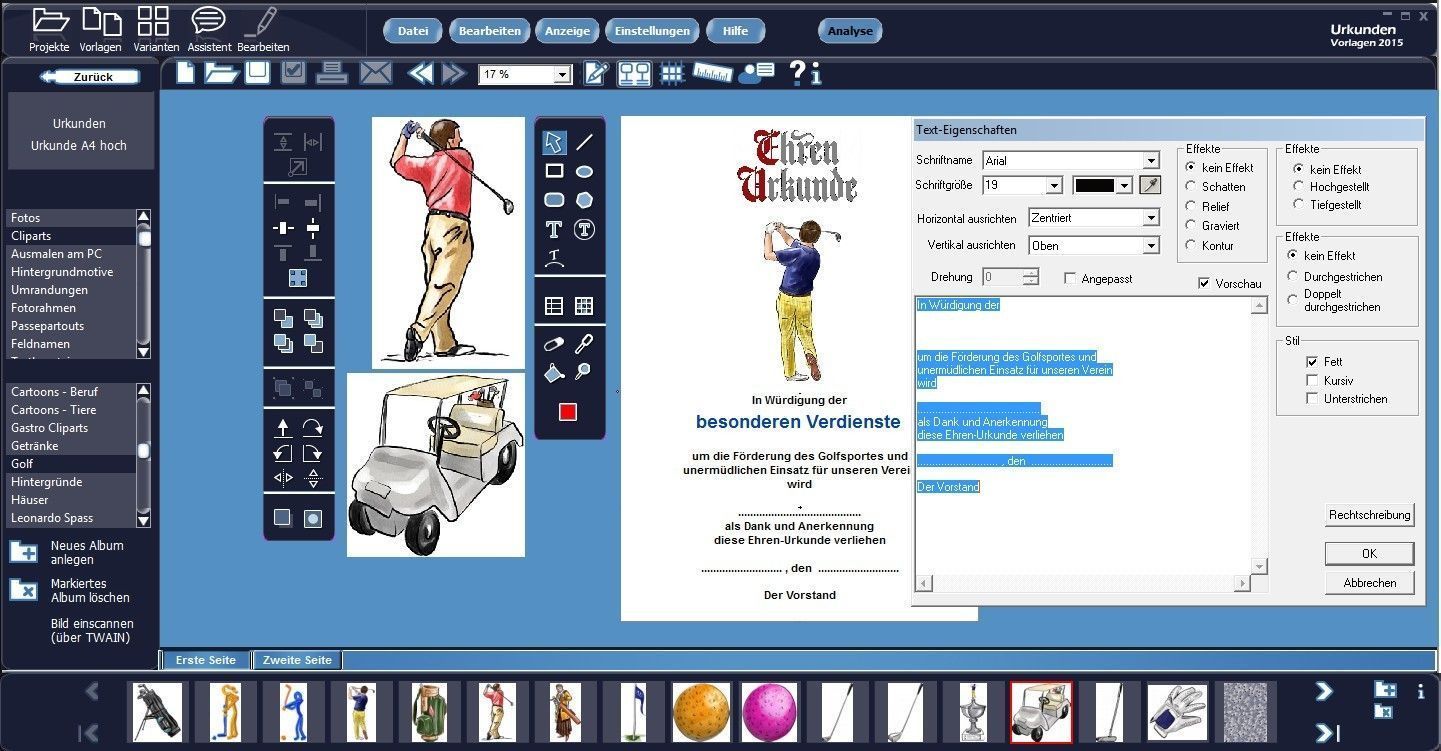This screenshot has width=1441, height=751.
Task: Select the Schatten effect radio button
Action: pyautogui.click(x=1191, y=186)
